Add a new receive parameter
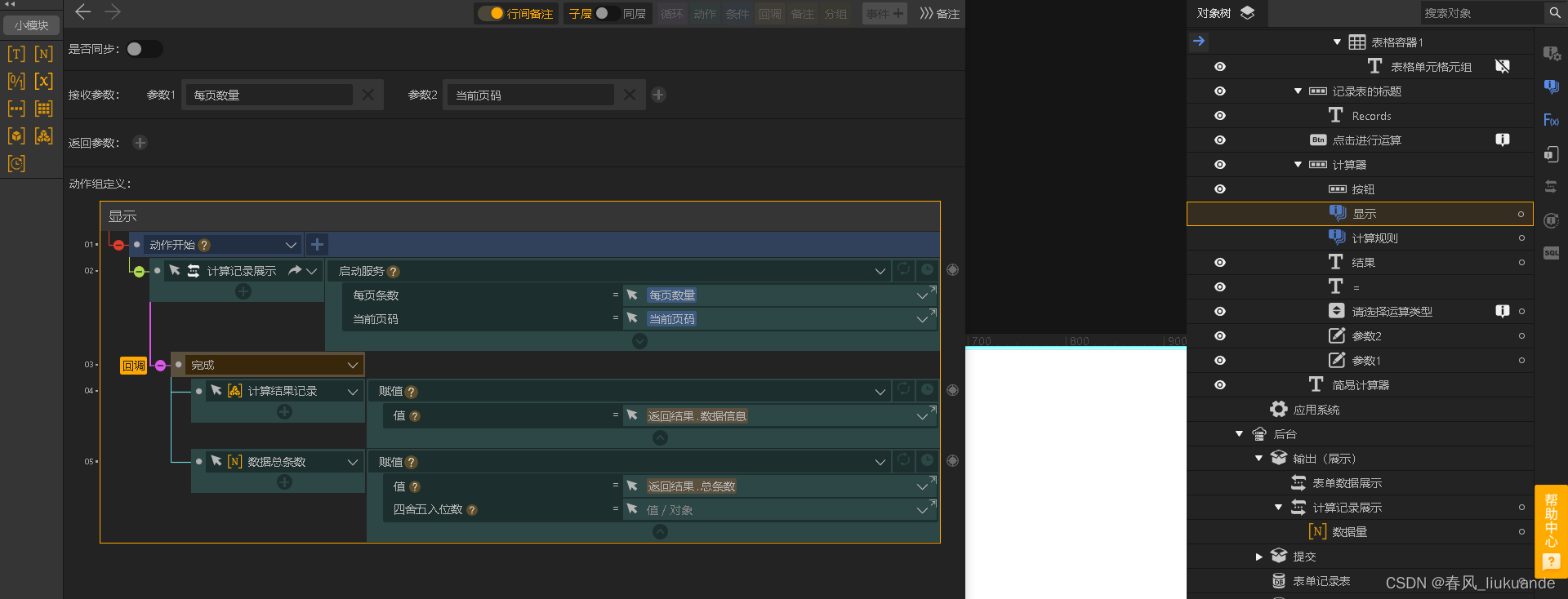The width and height of the screenshot is (1568, 599). (x=659, y=95)
